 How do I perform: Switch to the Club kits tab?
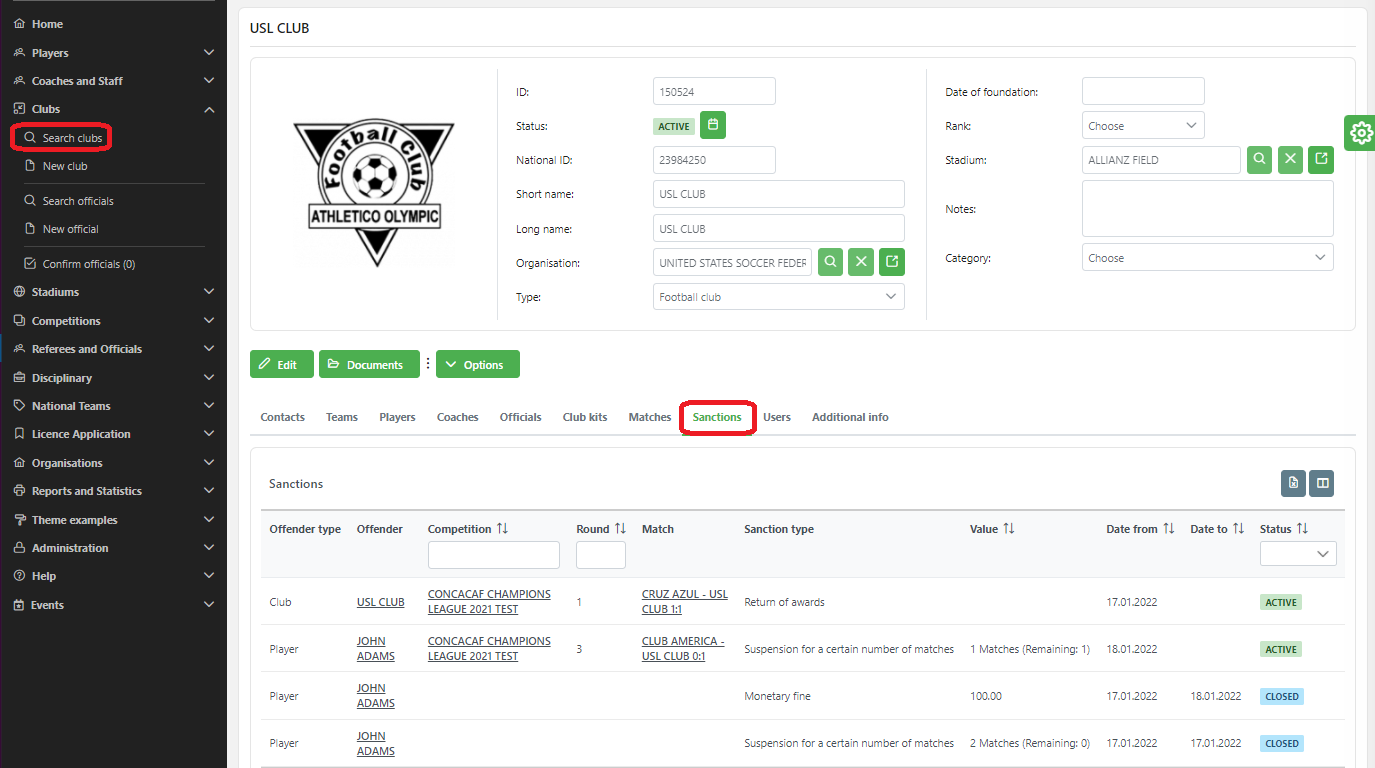pyautogui.click(x=584, y=417)
